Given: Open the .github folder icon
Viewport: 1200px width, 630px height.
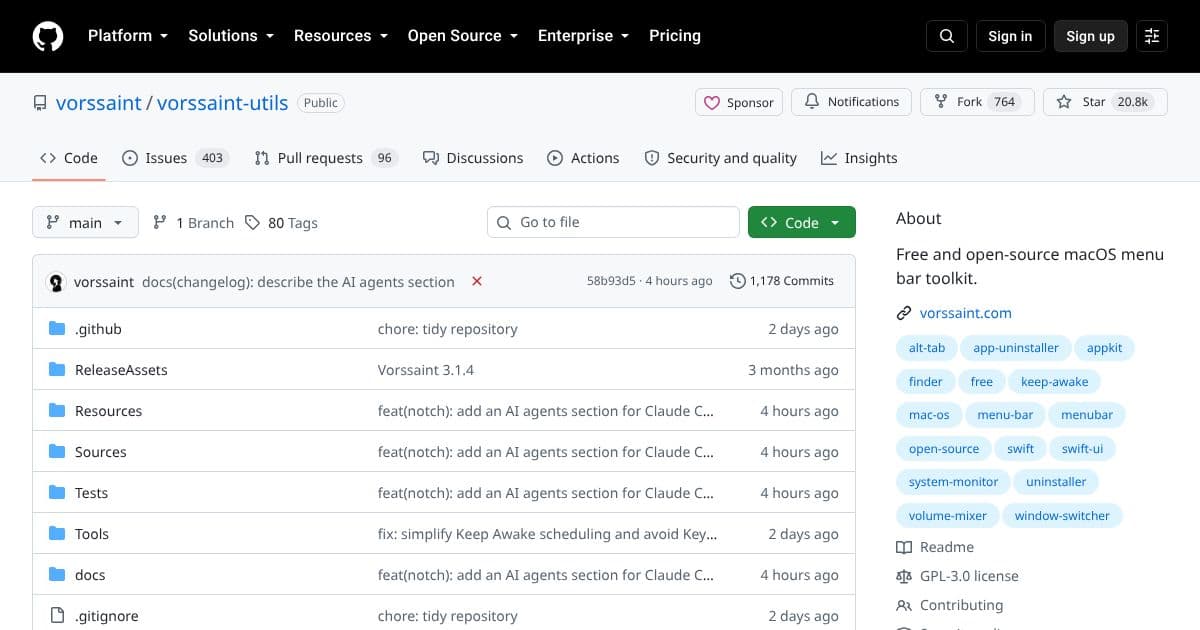Looking at the screenshot, I should click(57, 329).
